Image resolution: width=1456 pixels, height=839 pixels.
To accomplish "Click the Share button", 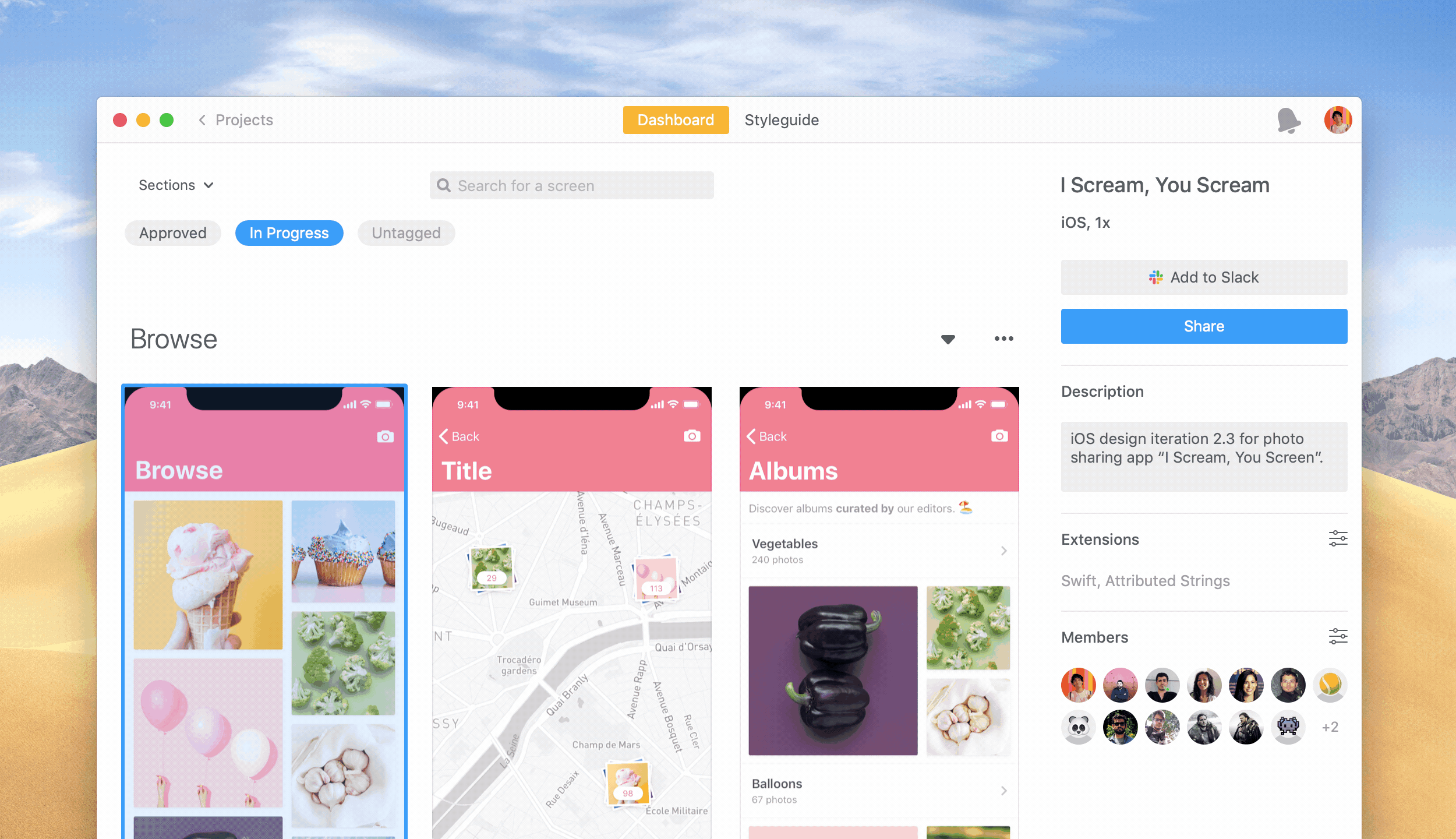I will click(x=1205, y=326).
